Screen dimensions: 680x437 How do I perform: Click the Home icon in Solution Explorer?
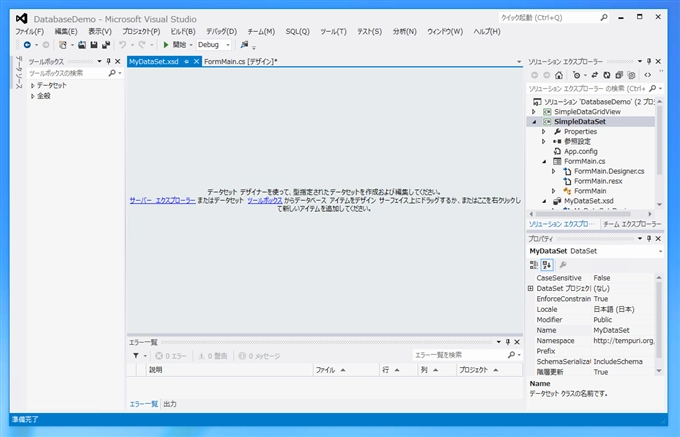[559, 75]
